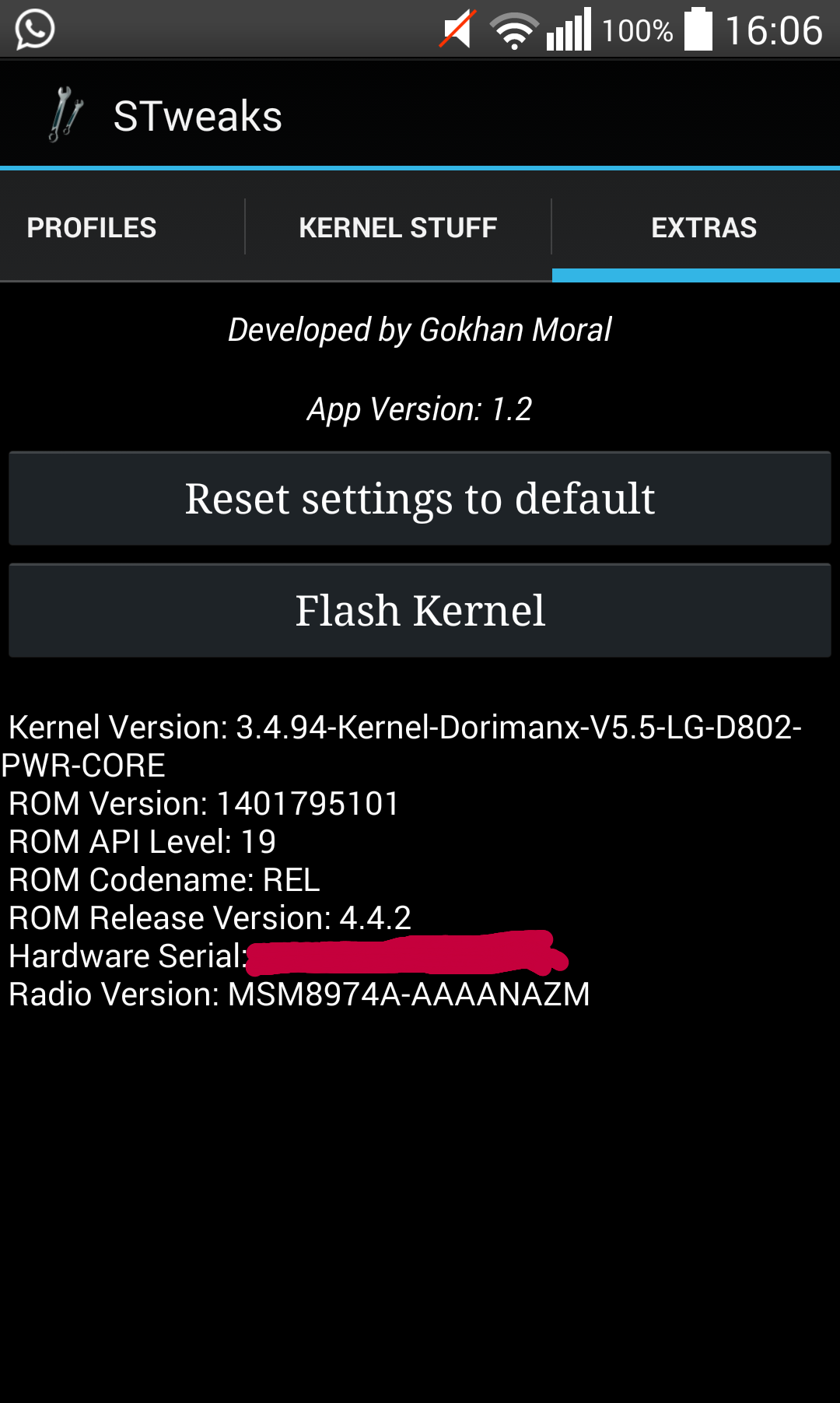
Task: Tap the Developed by Gokhan Moral text
Action: coord(420,330)
